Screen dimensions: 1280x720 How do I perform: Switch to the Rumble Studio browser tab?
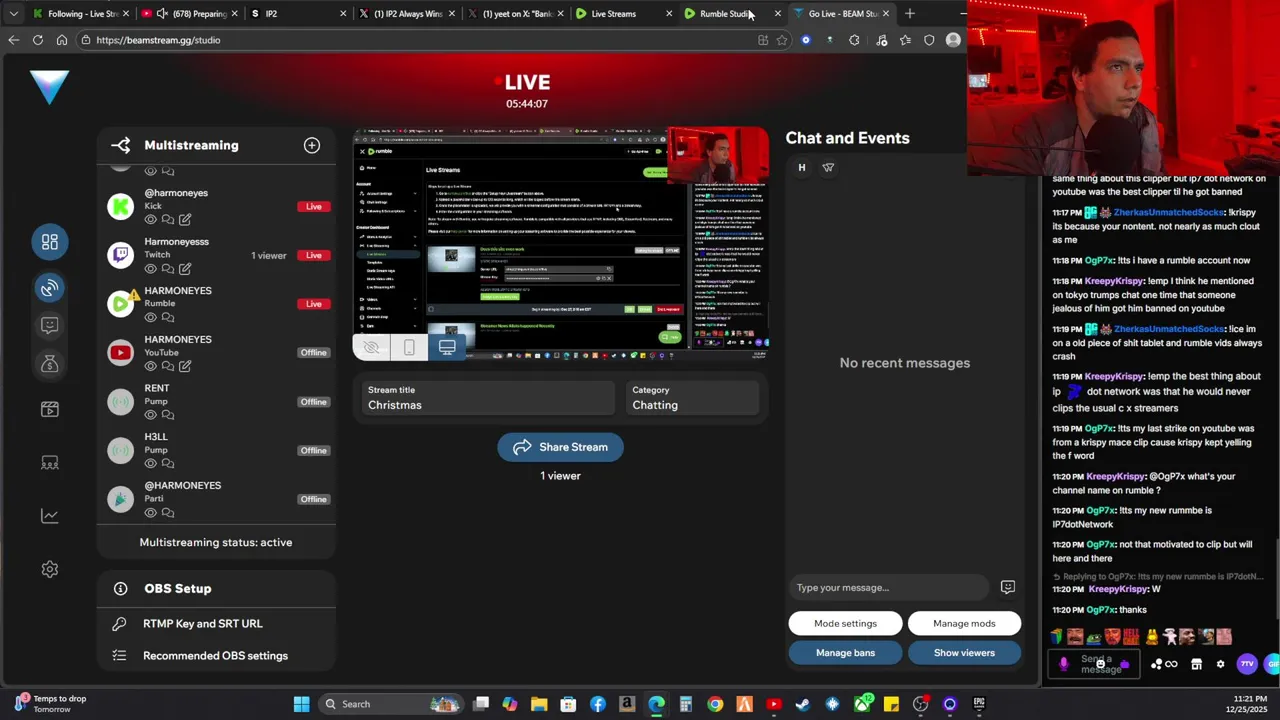point(732,13)
